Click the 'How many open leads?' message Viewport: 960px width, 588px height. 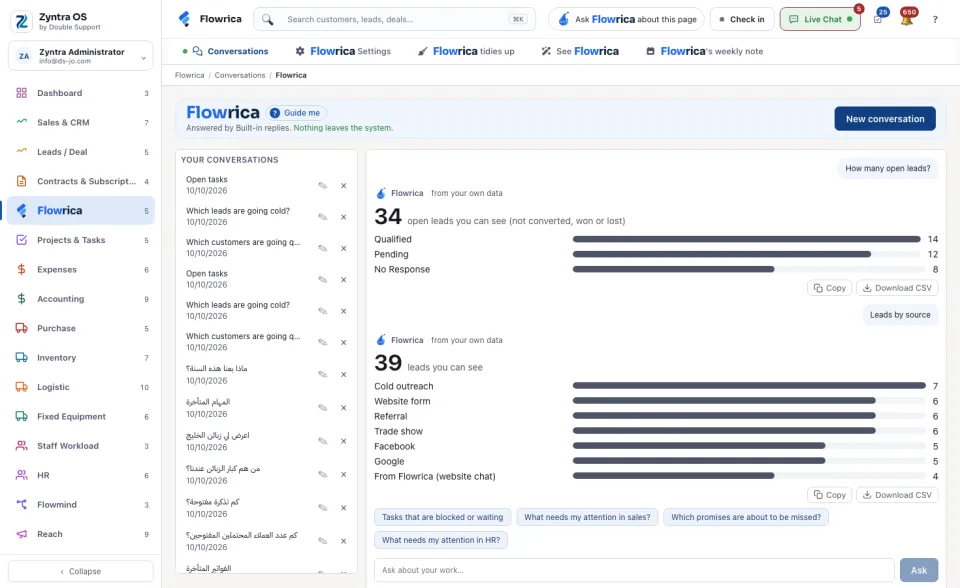(888, 168)
